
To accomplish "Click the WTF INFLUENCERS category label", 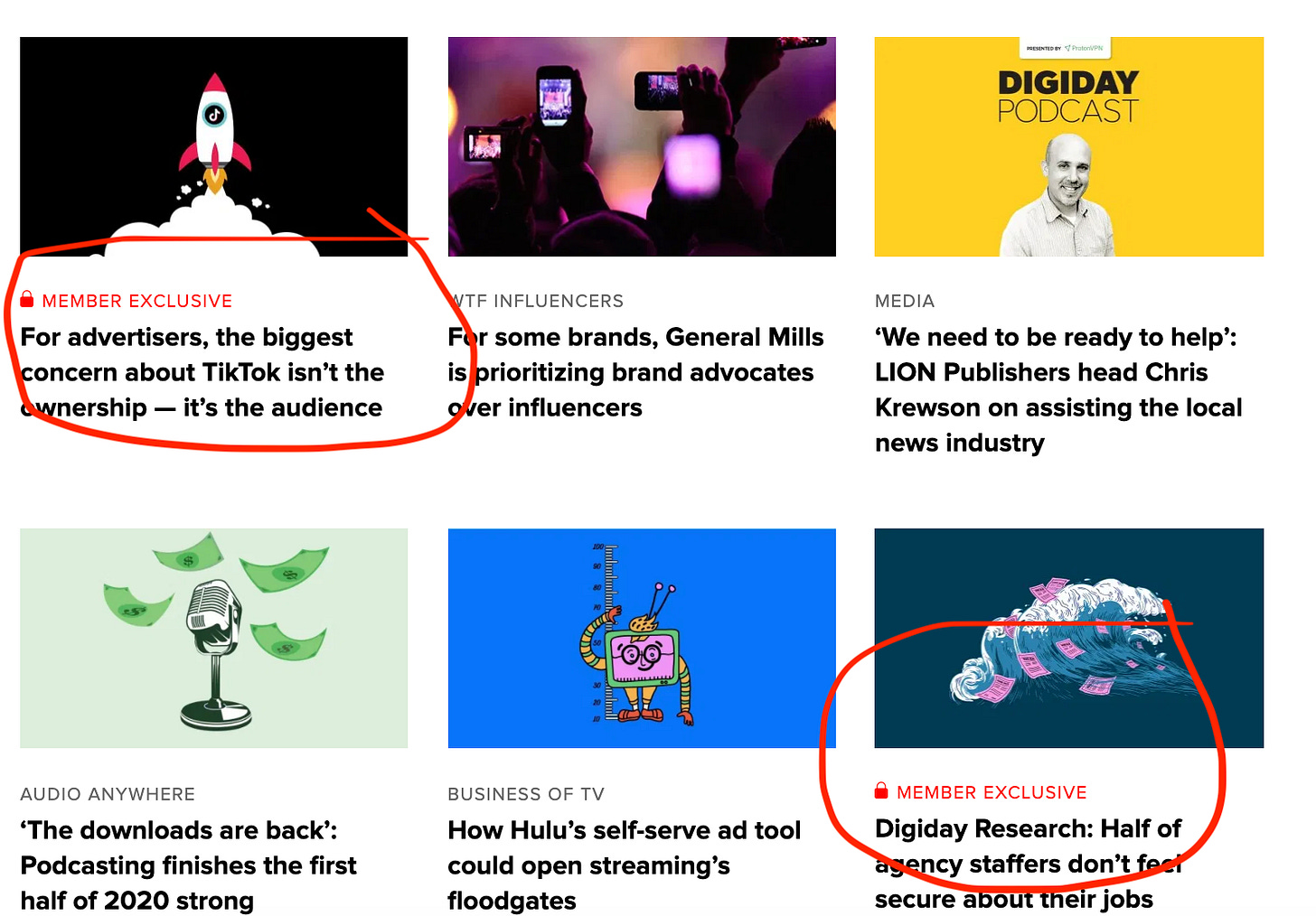I will [536, 301].
